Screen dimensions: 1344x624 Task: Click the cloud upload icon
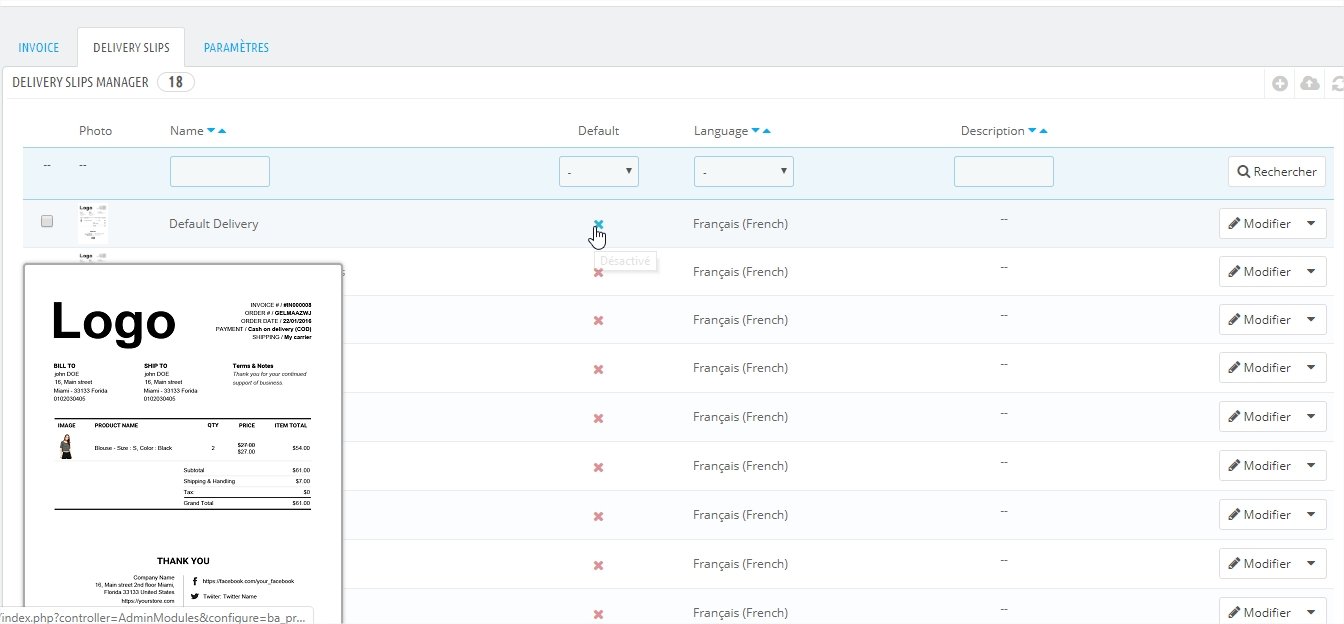tap(1310, 84)
